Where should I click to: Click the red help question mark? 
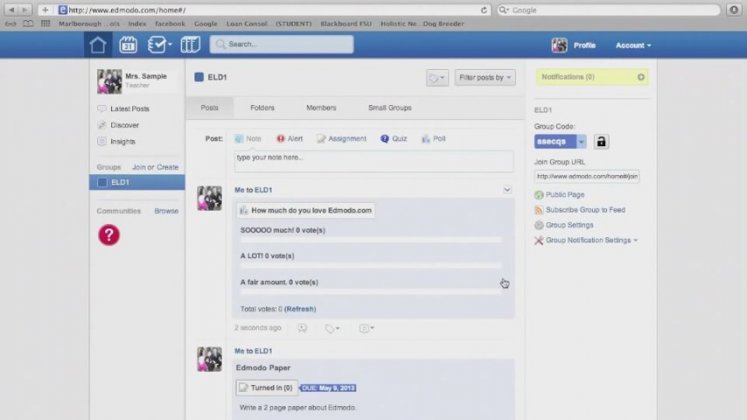[109, 235]
